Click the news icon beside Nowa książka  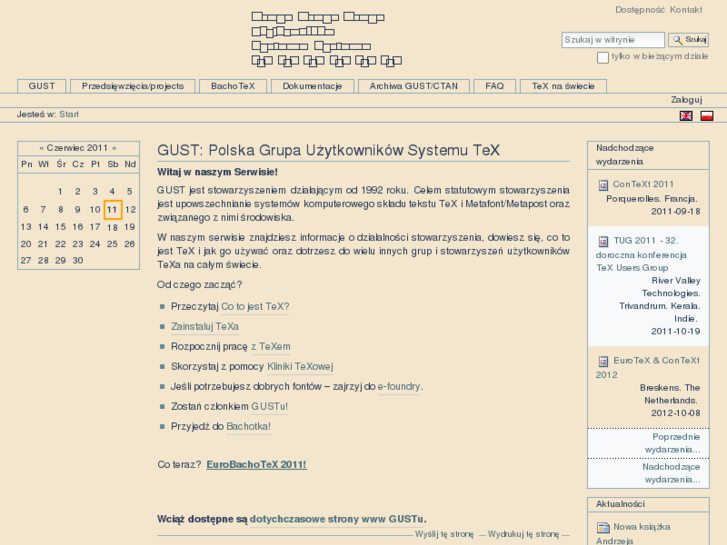(603, 527)
